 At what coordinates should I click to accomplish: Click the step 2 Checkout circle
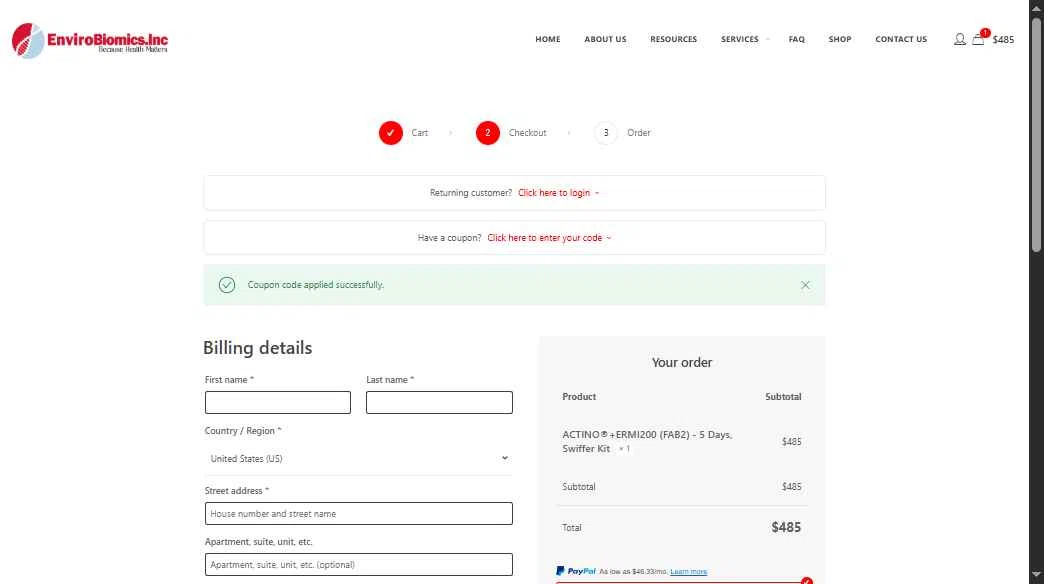coord(487,133)
